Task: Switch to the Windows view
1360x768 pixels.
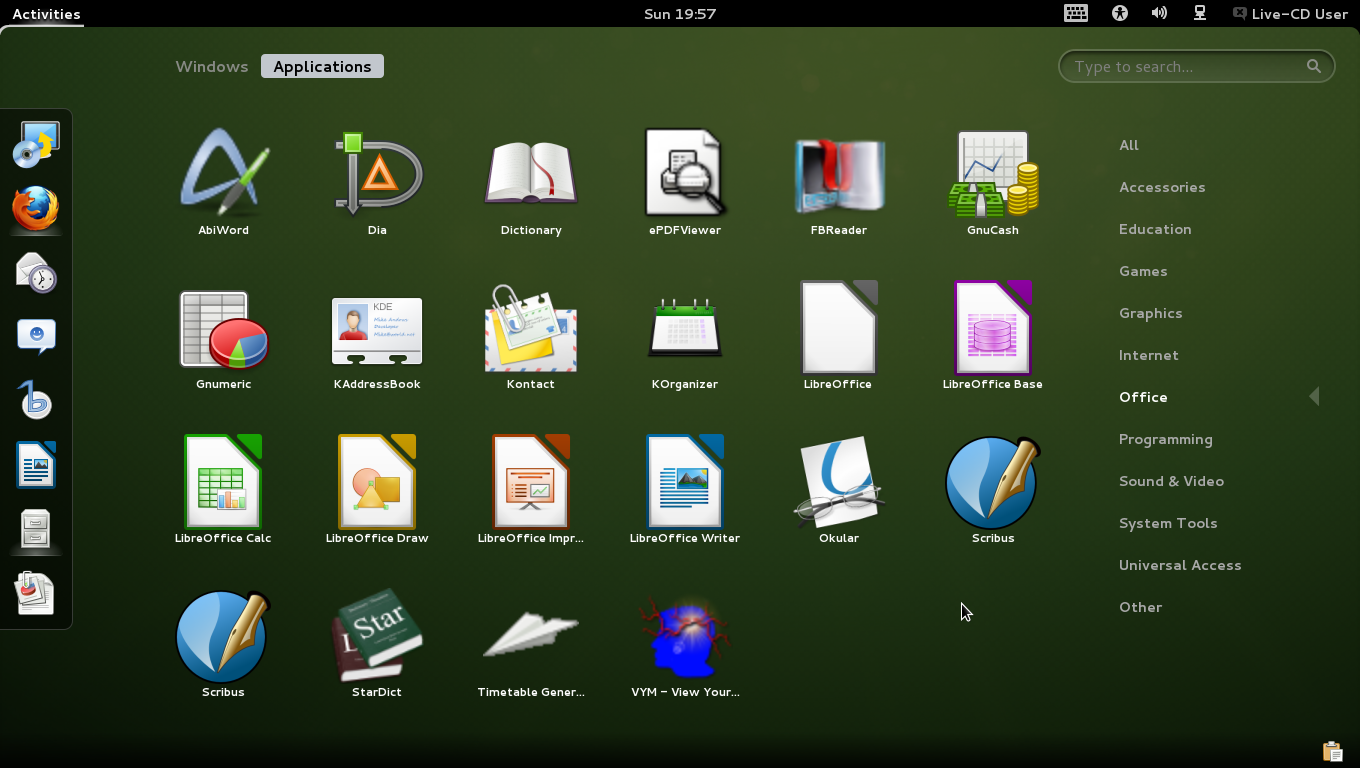Action: click(212, 67)
